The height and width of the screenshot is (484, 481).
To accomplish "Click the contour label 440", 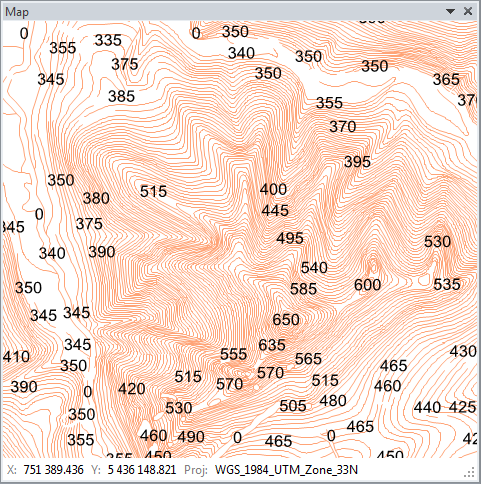I will coord(427,407).
